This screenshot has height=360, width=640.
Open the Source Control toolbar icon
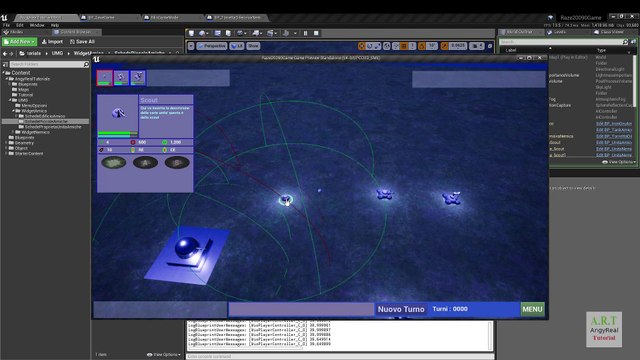point(202,33)
